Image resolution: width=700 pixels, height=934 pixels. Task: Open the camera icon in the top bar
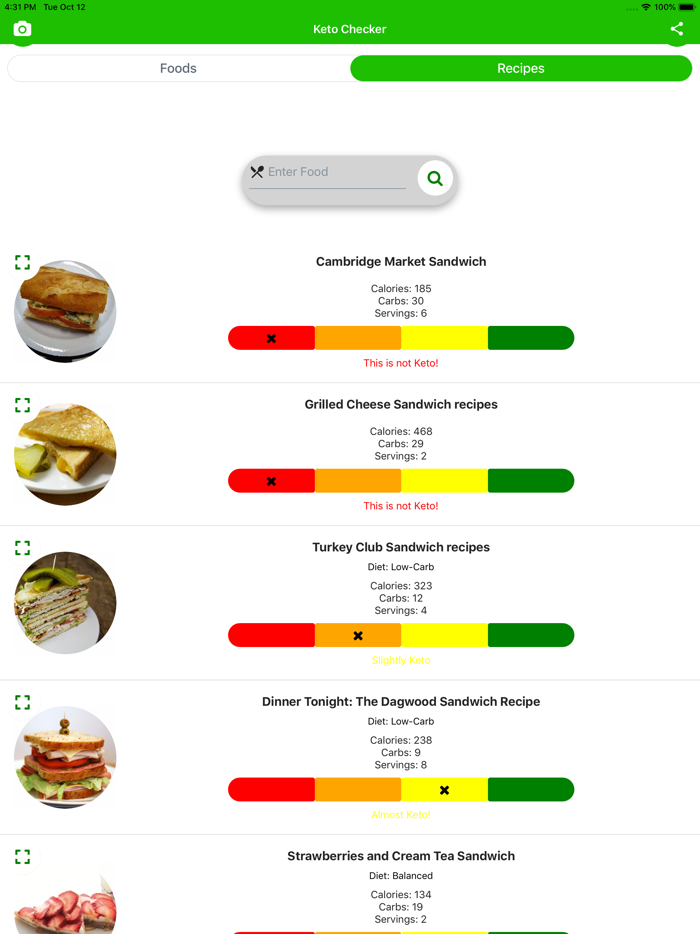click(x=22, y=29)
